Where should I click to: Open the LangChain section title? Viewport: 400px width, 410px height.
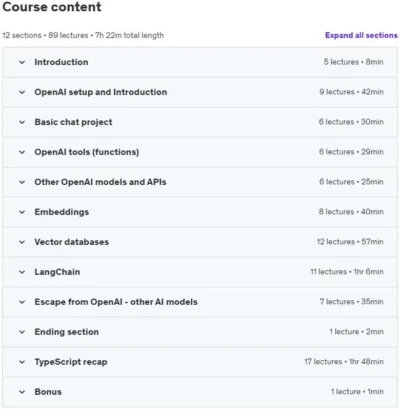[57, 272]
